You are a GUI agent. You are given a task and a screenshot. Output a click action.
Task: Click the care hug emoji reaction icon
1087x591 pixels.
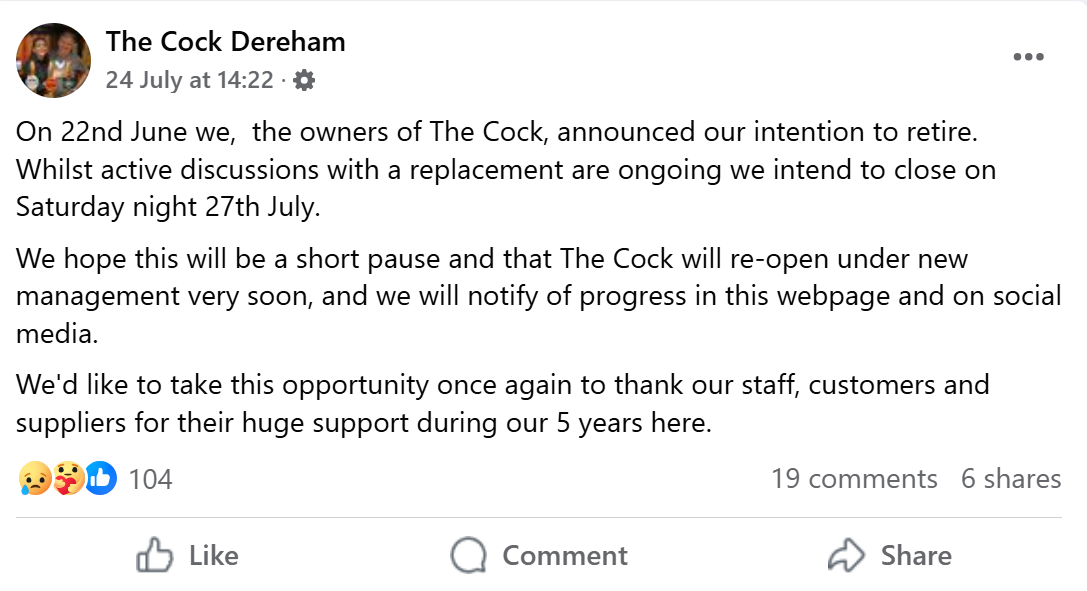click(67, 479)
